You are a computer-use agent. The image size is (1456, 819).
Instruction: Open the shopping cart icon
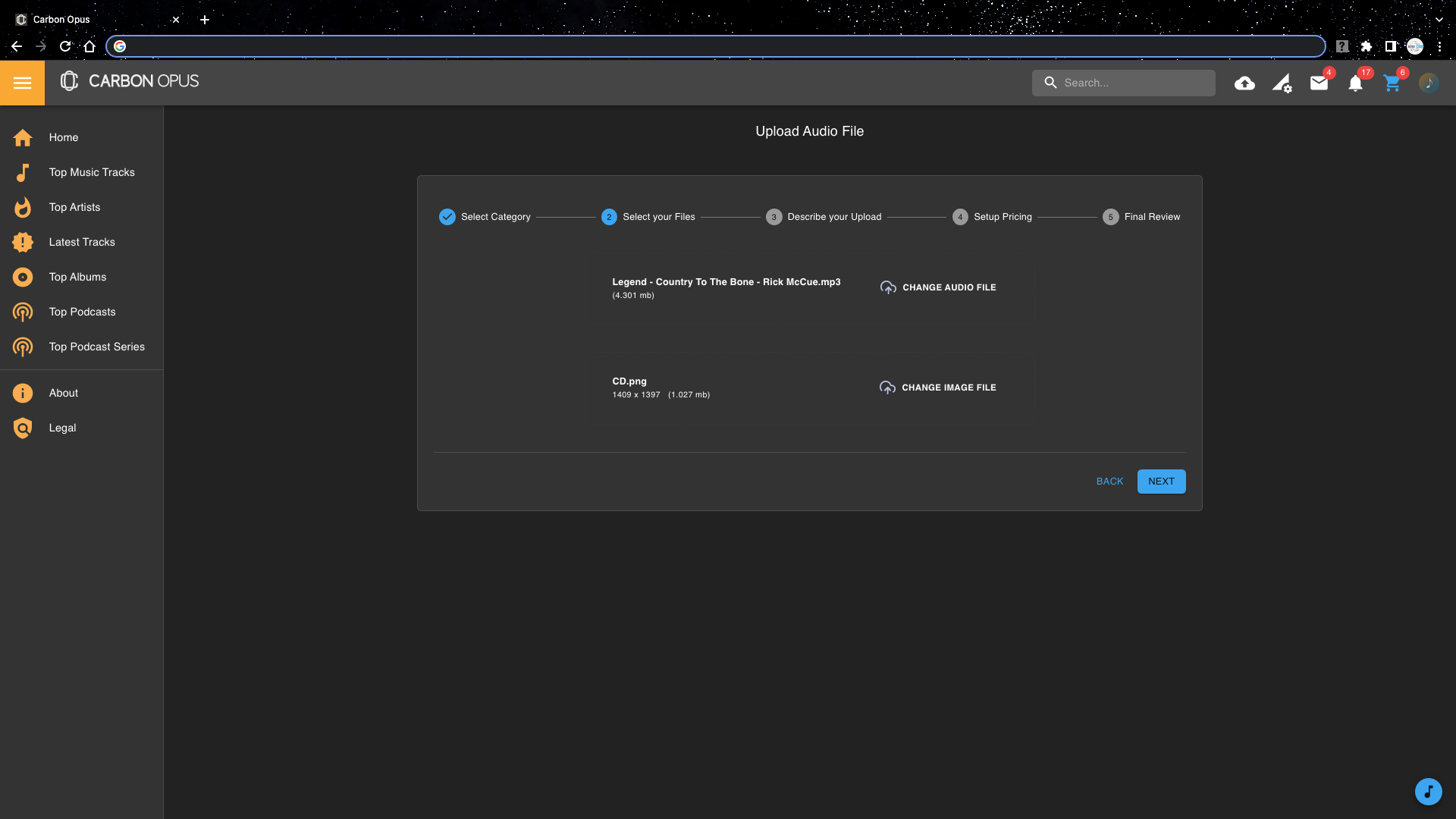point(1392,83)
